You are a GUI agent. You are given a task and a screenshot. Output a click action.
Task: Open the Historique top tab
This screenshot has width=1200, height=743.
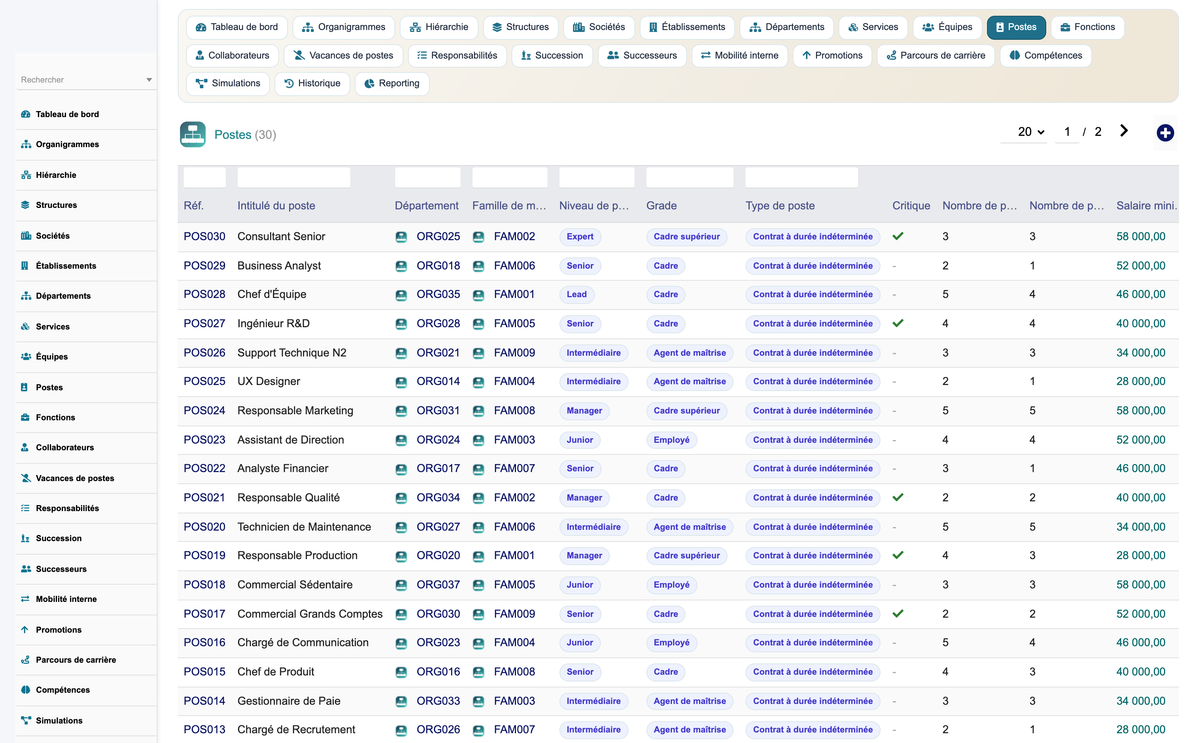(312, 83)
